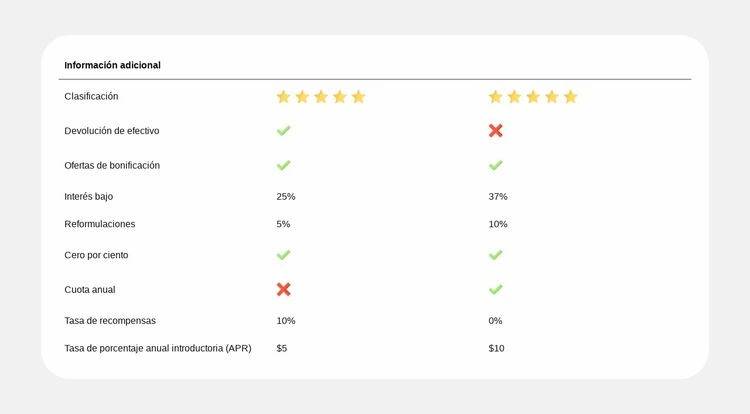Click the Reformulaciones row label
The image size is (750, 414).
click(x=99, y=224)
